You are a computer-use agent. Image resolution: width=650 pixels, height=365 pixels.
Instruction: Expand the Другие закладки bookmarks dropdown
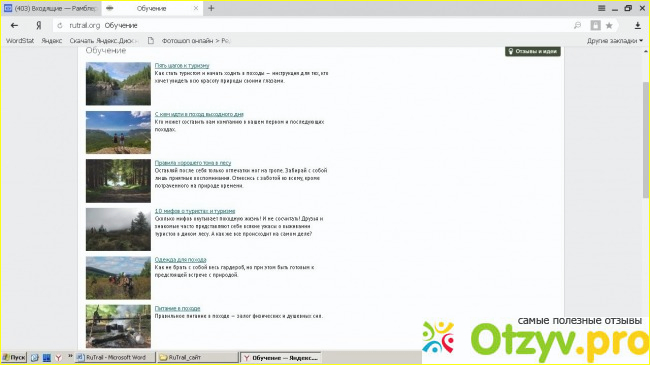615,41
